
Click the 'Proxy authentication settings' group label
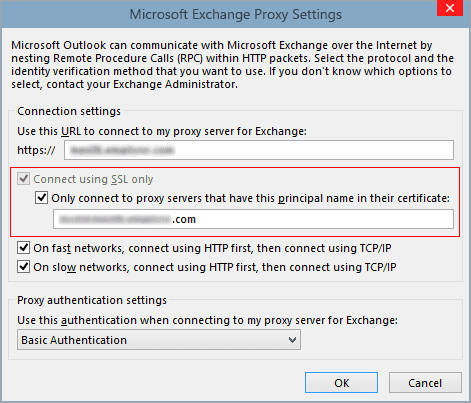pyautogui.click(x=92, y=300)
